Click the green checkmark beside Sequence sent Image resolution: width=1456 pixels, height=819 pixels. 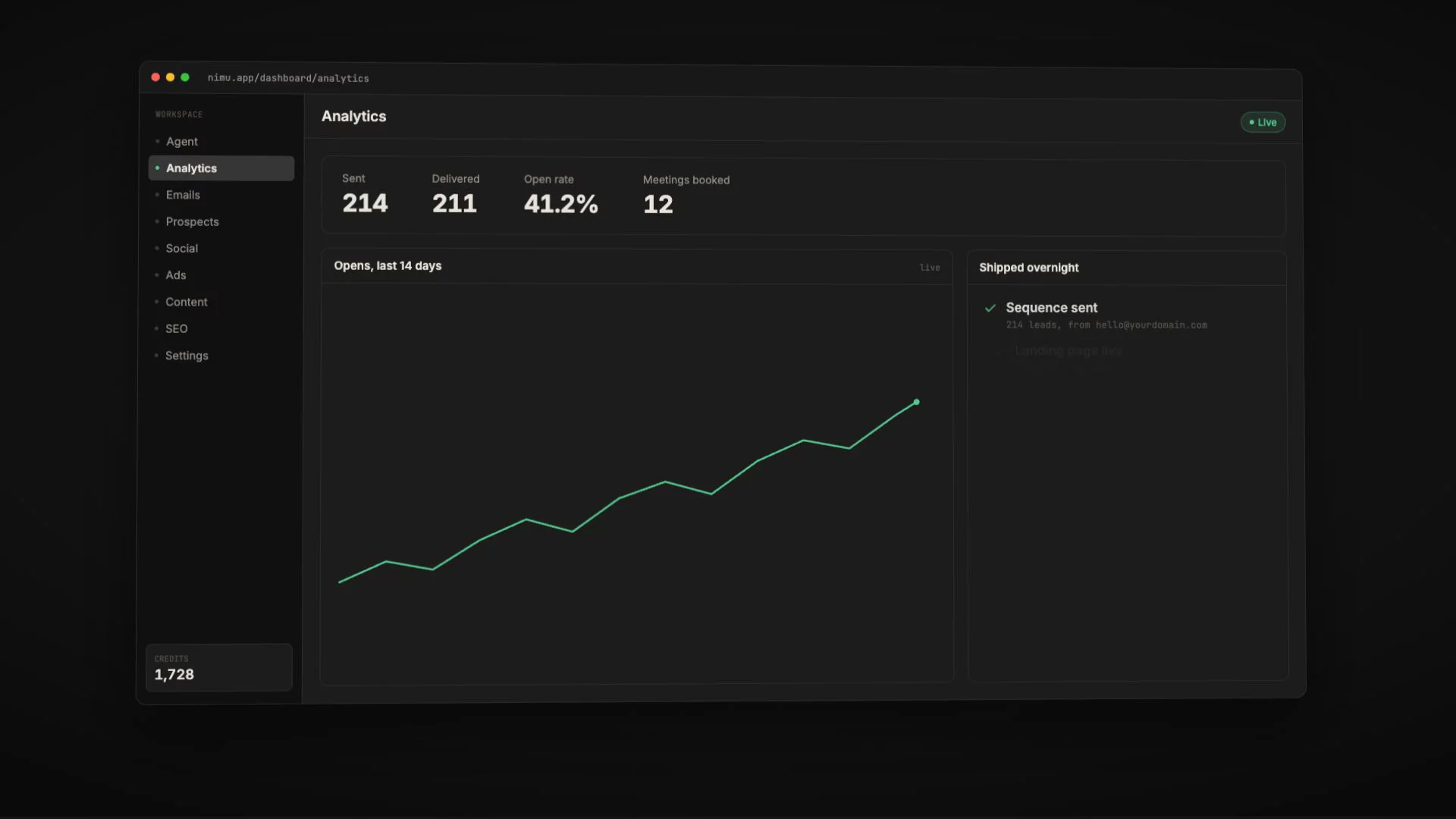(990, 308)
